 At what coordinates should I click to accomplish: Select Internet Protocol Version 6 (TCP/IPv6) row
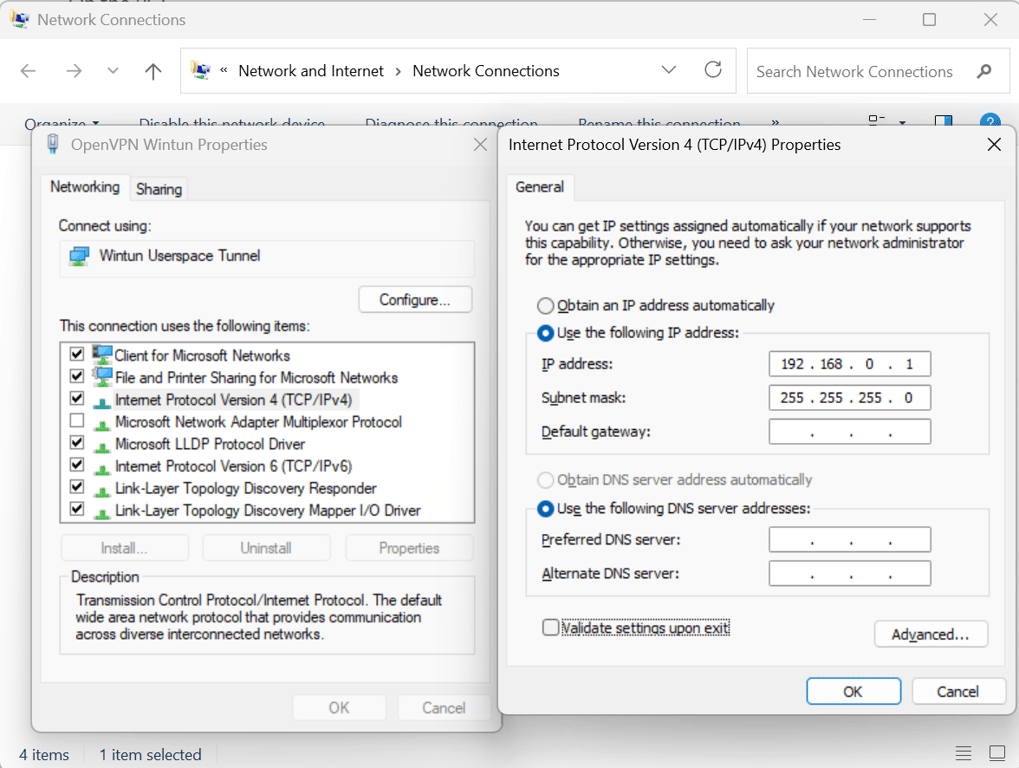[233, 466]
